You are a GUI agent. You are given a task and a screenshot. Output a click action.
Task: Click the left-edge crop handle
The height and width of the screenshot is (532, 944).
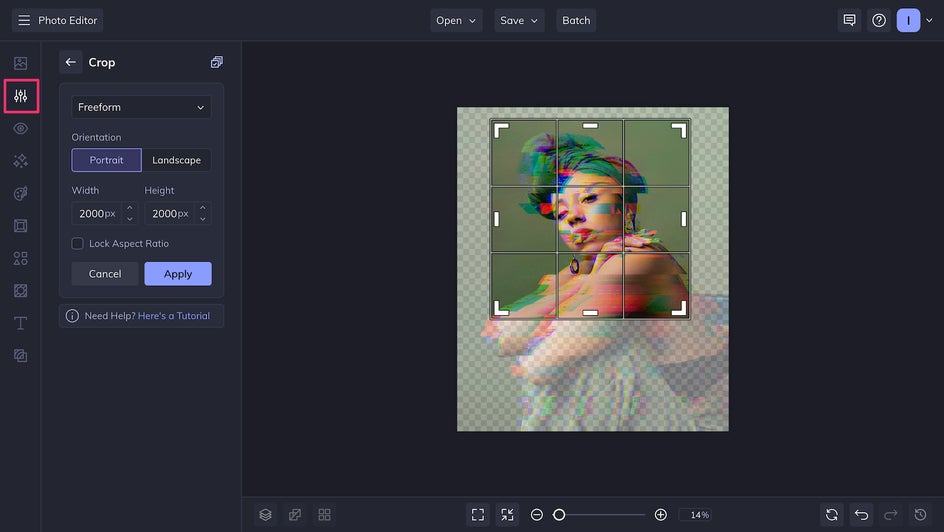click(497, 219)
